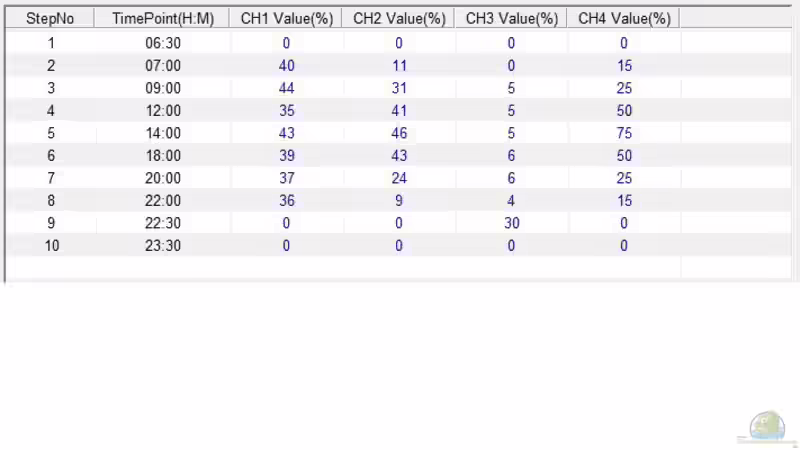The image size is (800, 450).
Task: Select the 06:30 time point cell
Action: point(160,43)
